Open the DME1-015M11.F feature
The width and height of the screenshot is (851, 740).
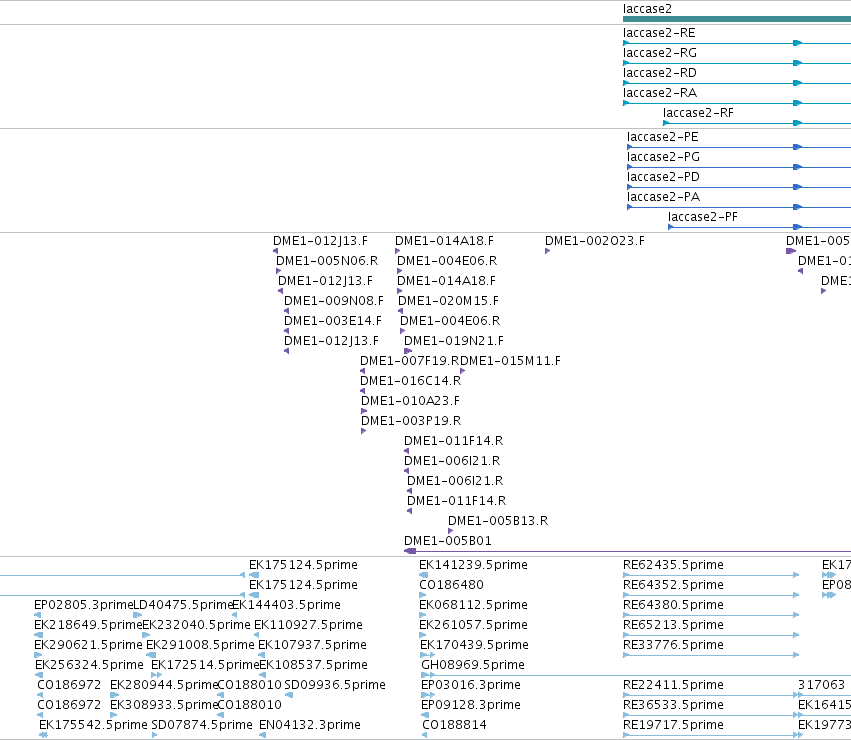pos(510,361)
